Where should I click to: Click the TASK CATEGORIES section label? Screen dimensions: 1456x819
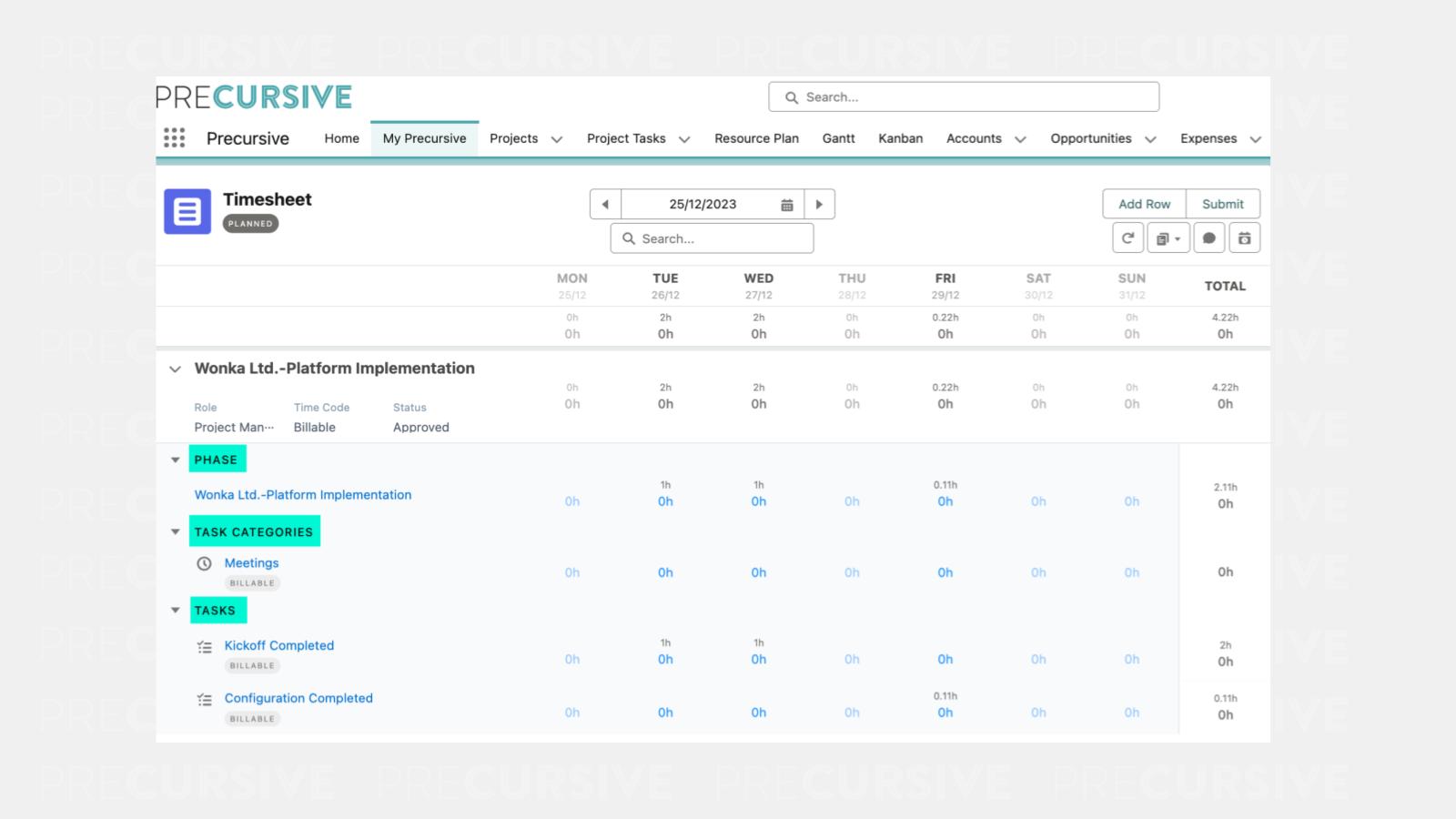pos(254,531)
